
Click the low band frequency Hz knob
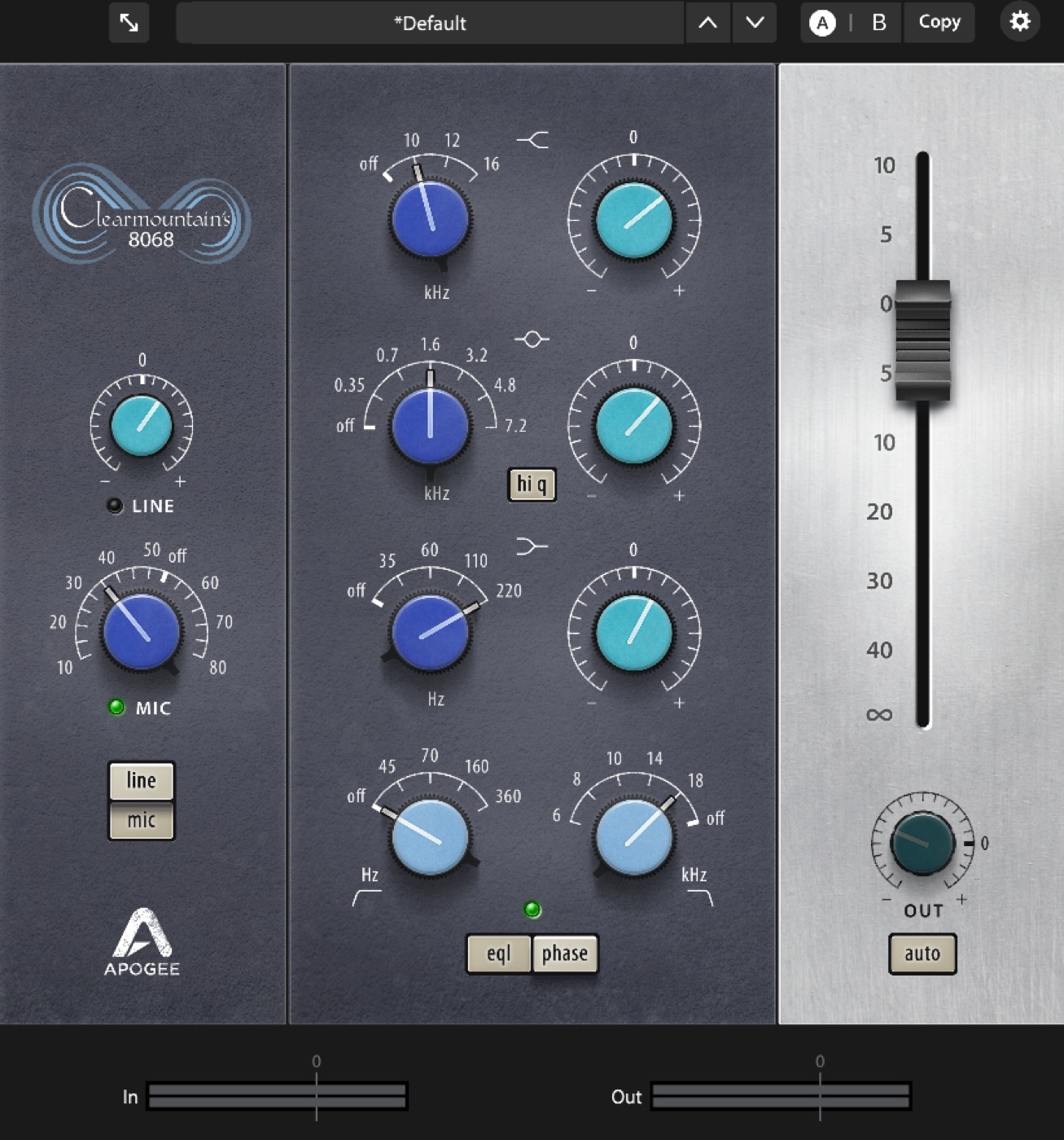431,633
